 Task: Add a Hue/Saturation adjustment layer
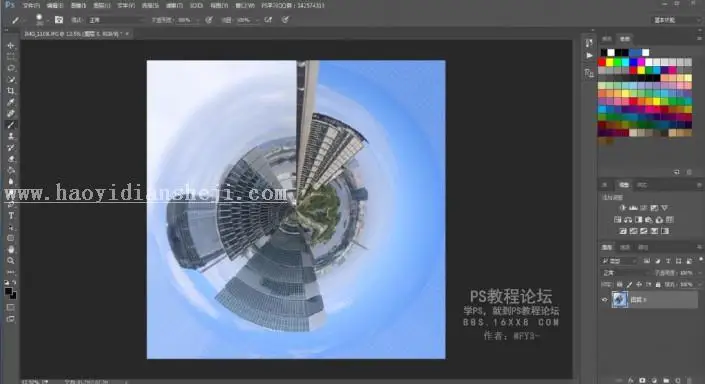click(618, 219)
